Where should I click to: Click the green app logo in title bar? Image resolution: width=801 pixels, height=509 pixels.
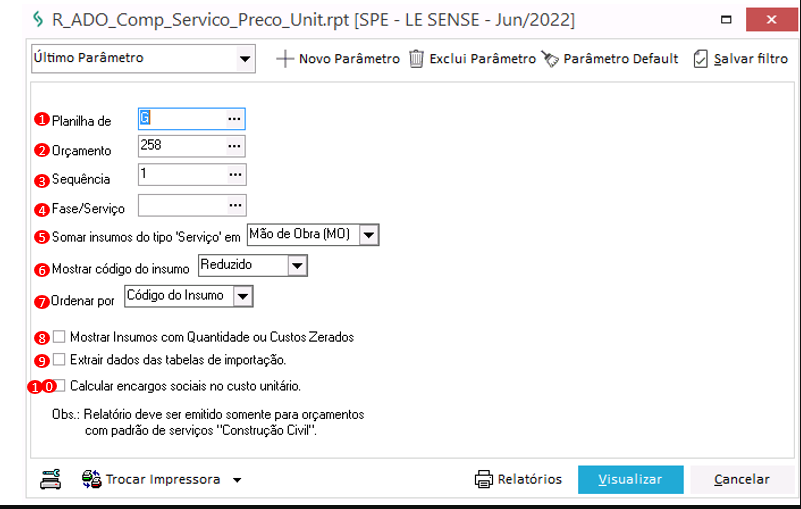pos(38,19)
